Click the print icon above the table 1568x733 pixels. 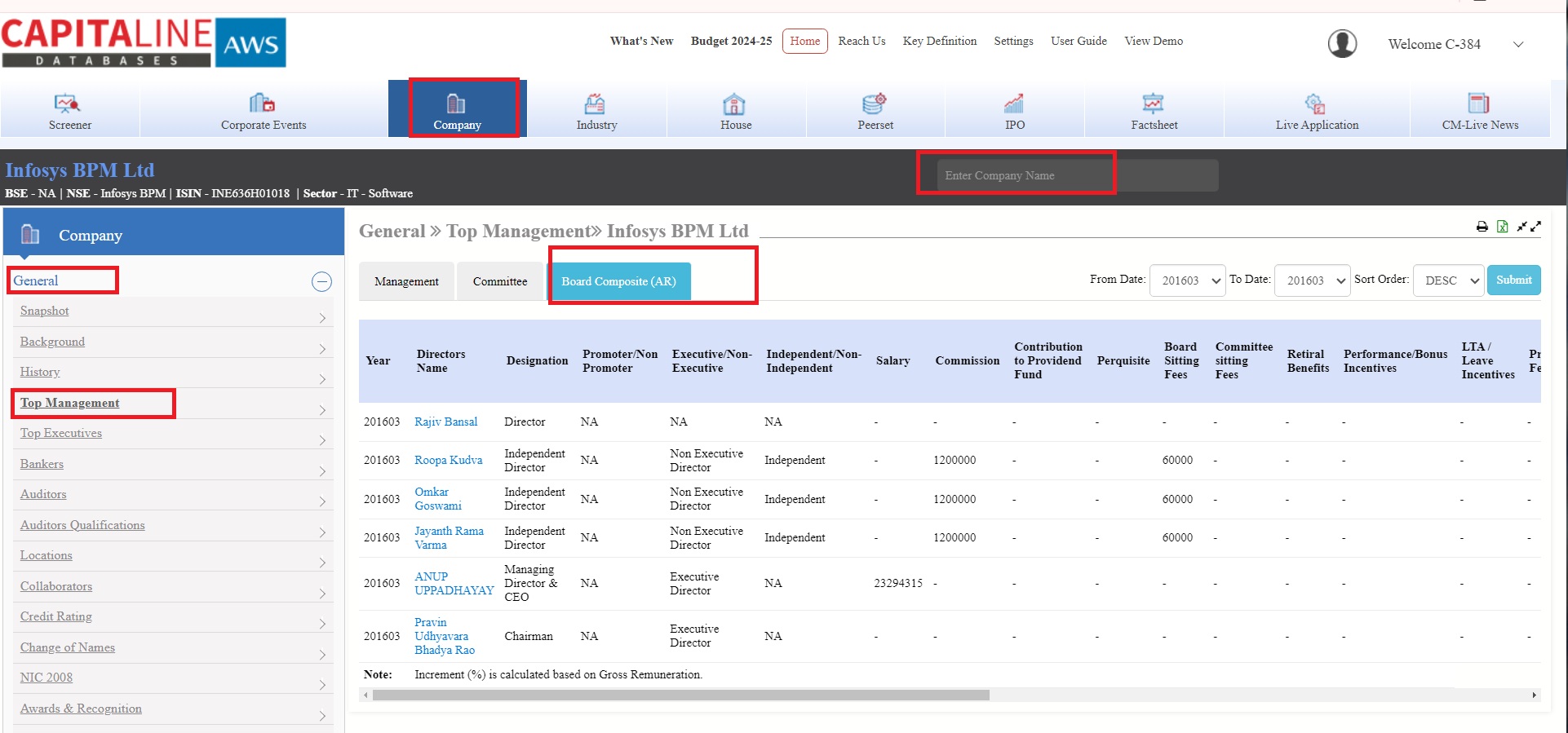[1482, 227]
